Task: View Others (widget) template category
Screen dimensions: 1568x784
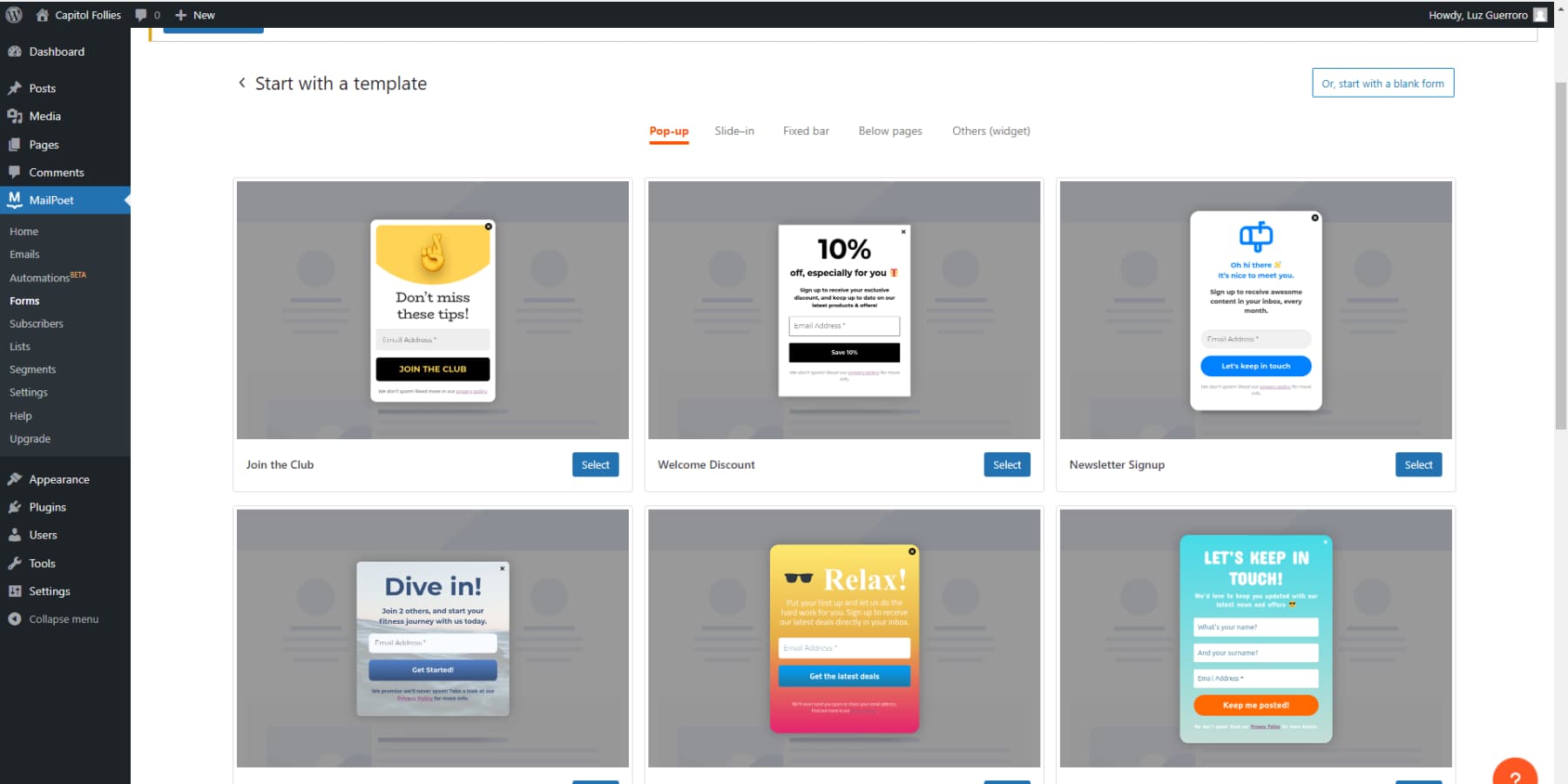Action: click(x=990, y=131)
